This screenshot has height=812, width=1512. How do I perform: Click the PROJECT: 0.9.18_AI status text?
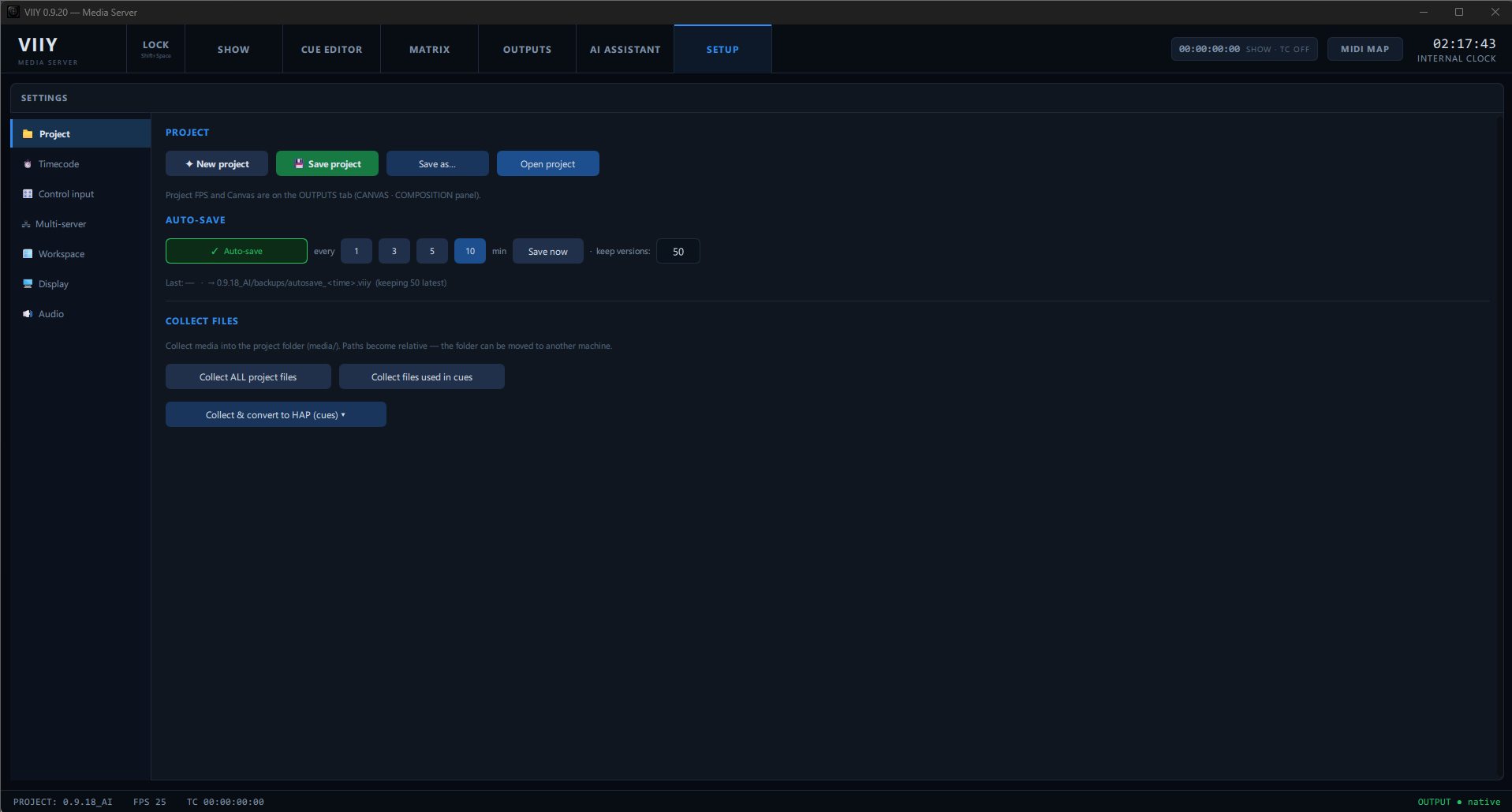pos(63,802)
